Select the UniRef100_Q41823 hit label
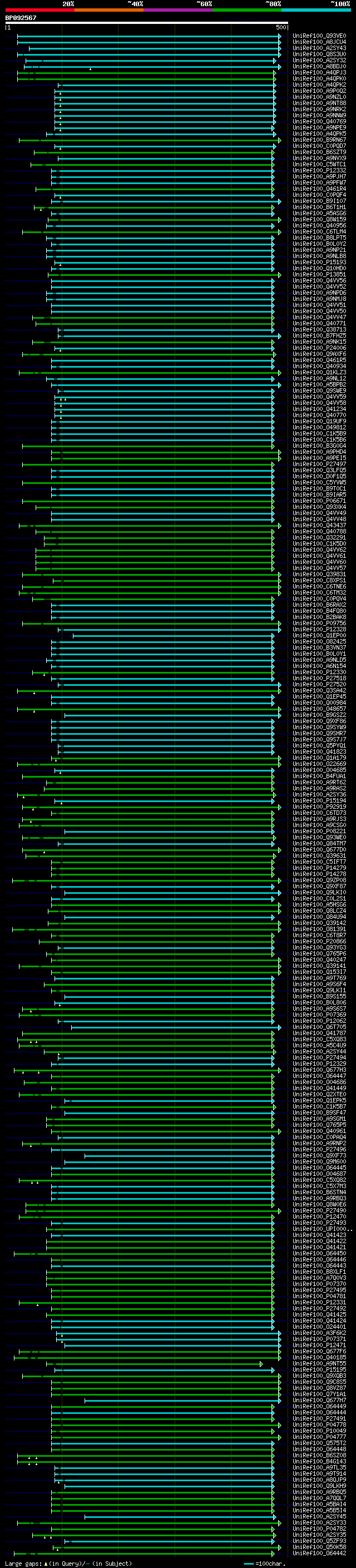Screen dimensions: 356x1568 click(319, 752)
